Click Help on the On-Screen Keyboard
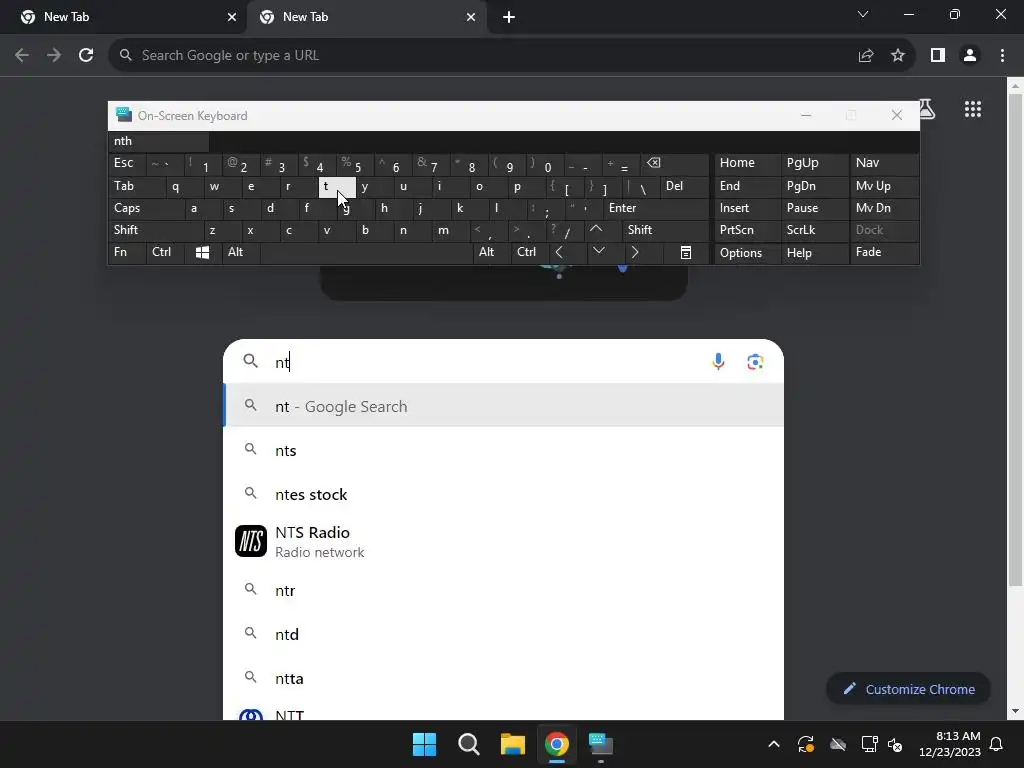Screen dimensions: 1024x768 (815, 253)
